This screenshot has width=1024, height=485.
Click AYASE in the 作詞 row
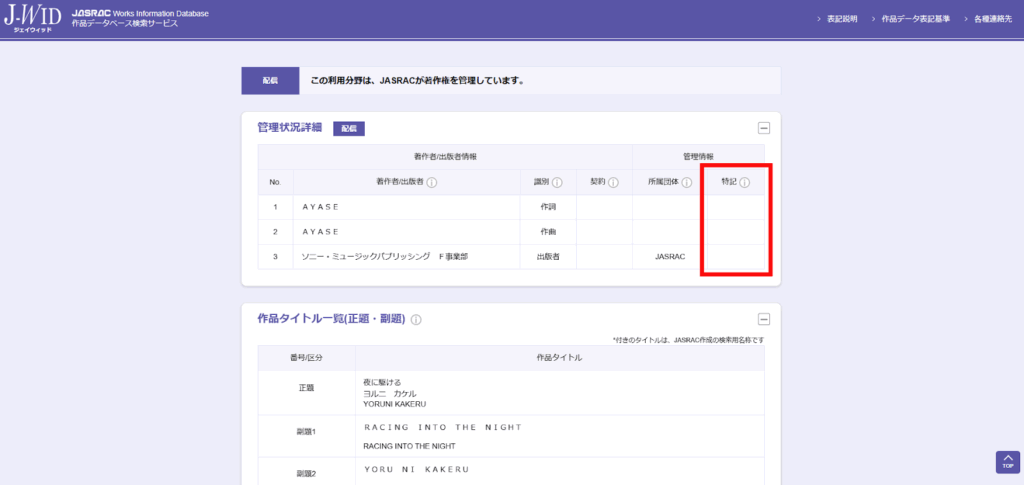321,206
